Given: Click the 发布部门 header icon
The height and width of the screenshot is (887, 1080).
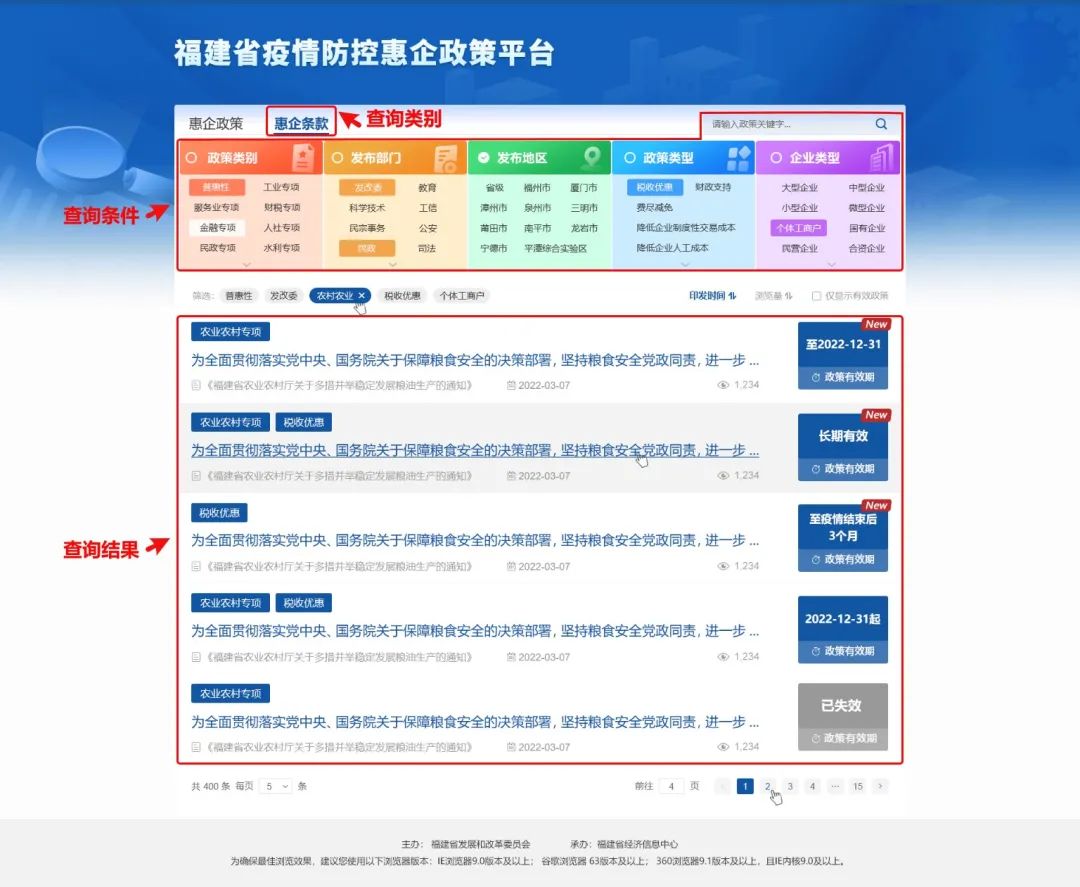Looking at the screenshot, I should 446,158.
